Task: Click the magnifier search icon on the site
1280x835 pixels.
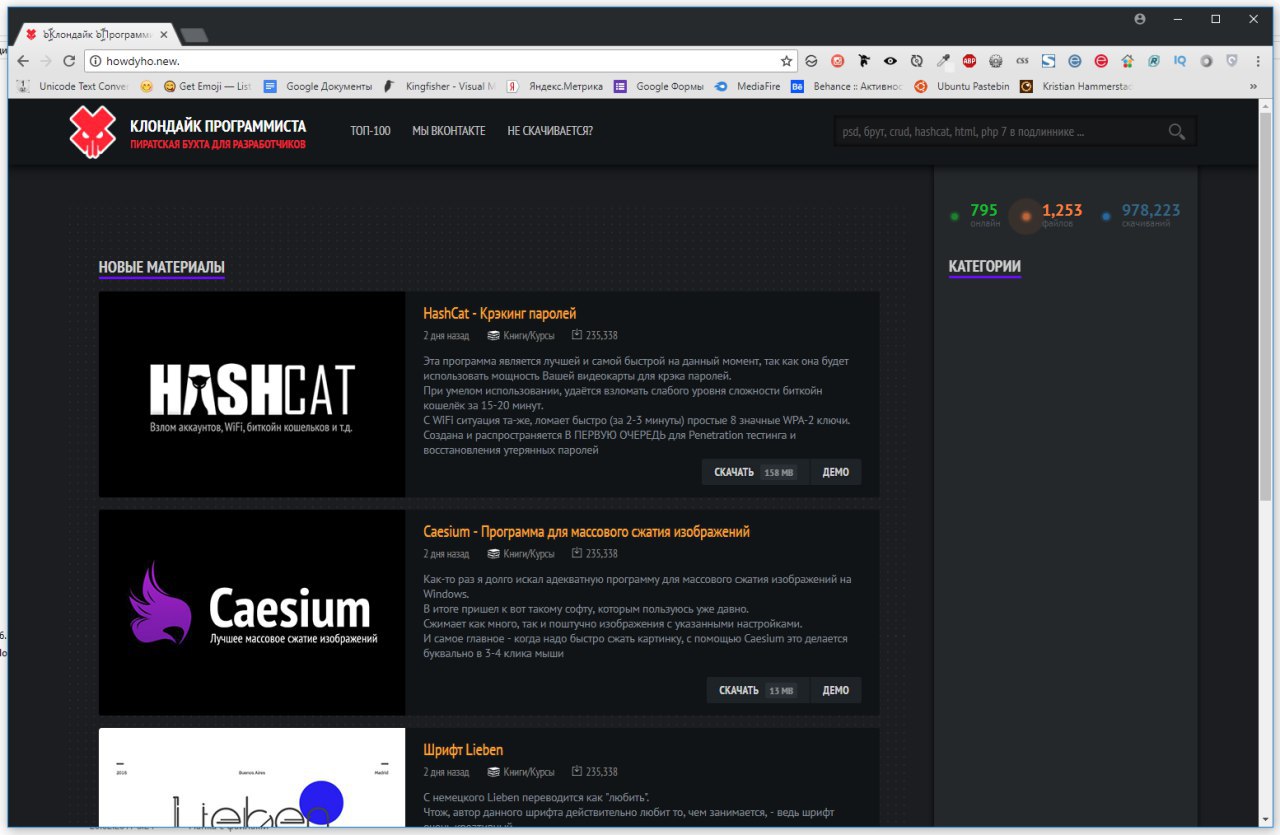Action: 1176,131
